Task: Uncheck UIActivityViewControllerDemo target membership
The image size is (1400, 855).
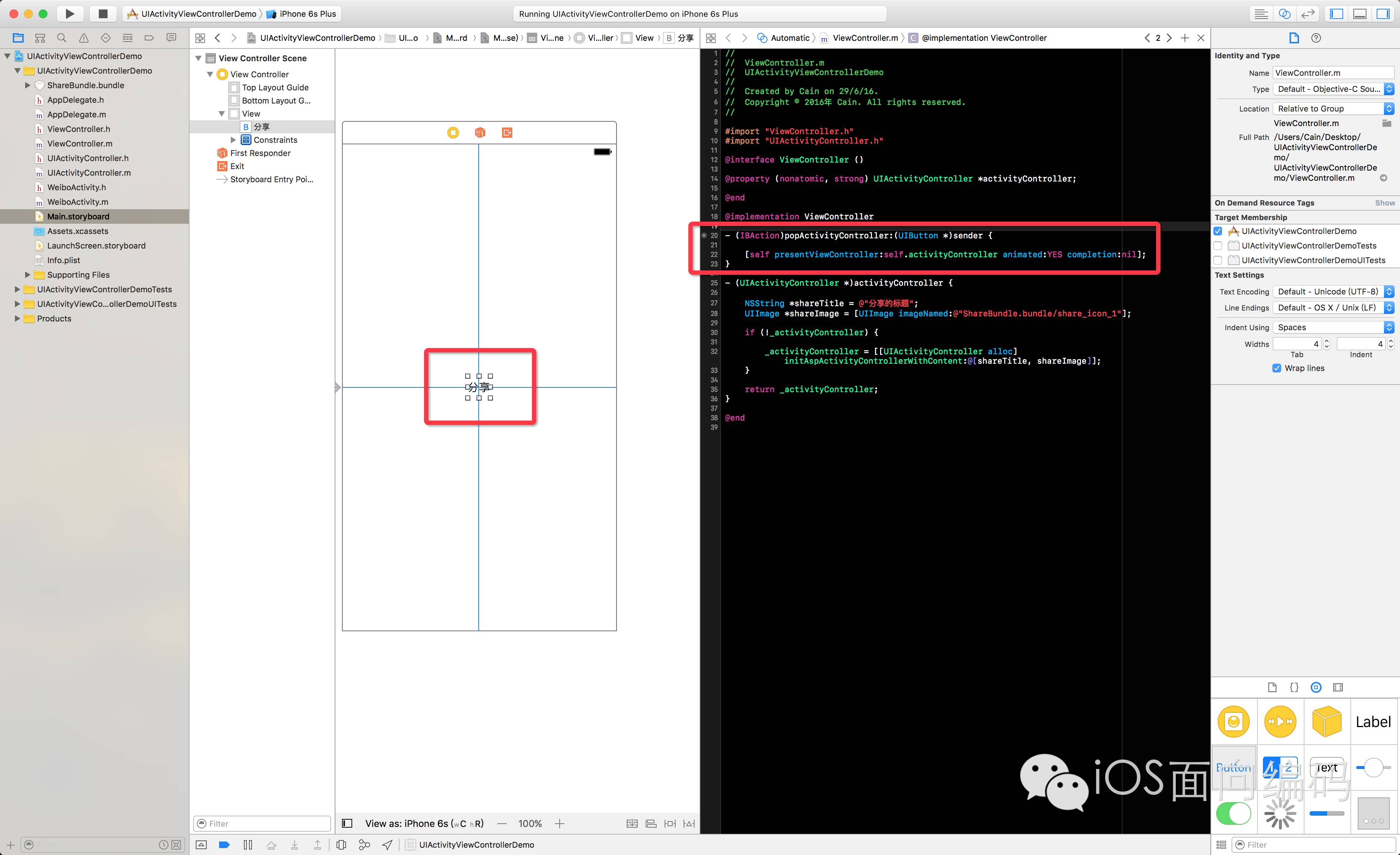Action: tap(1218, 231)
